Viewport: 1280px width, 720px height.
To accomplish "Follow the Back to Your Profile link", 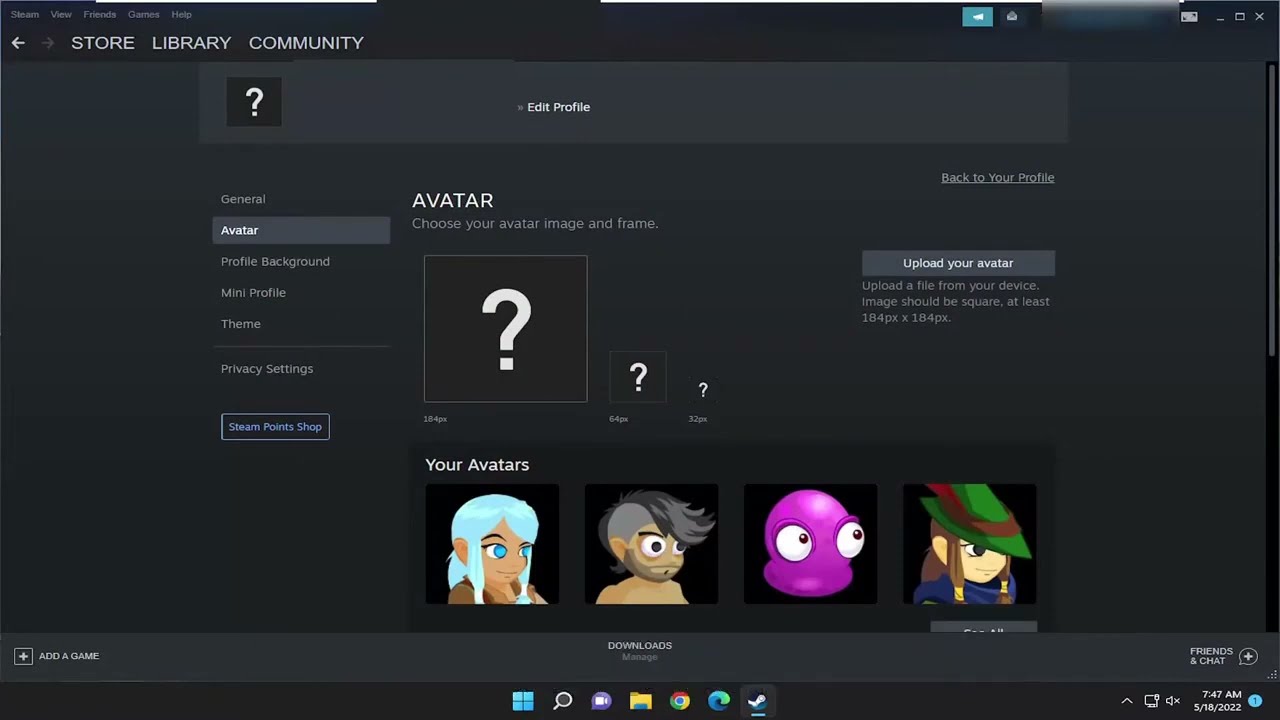I will [x=998, y=178].
